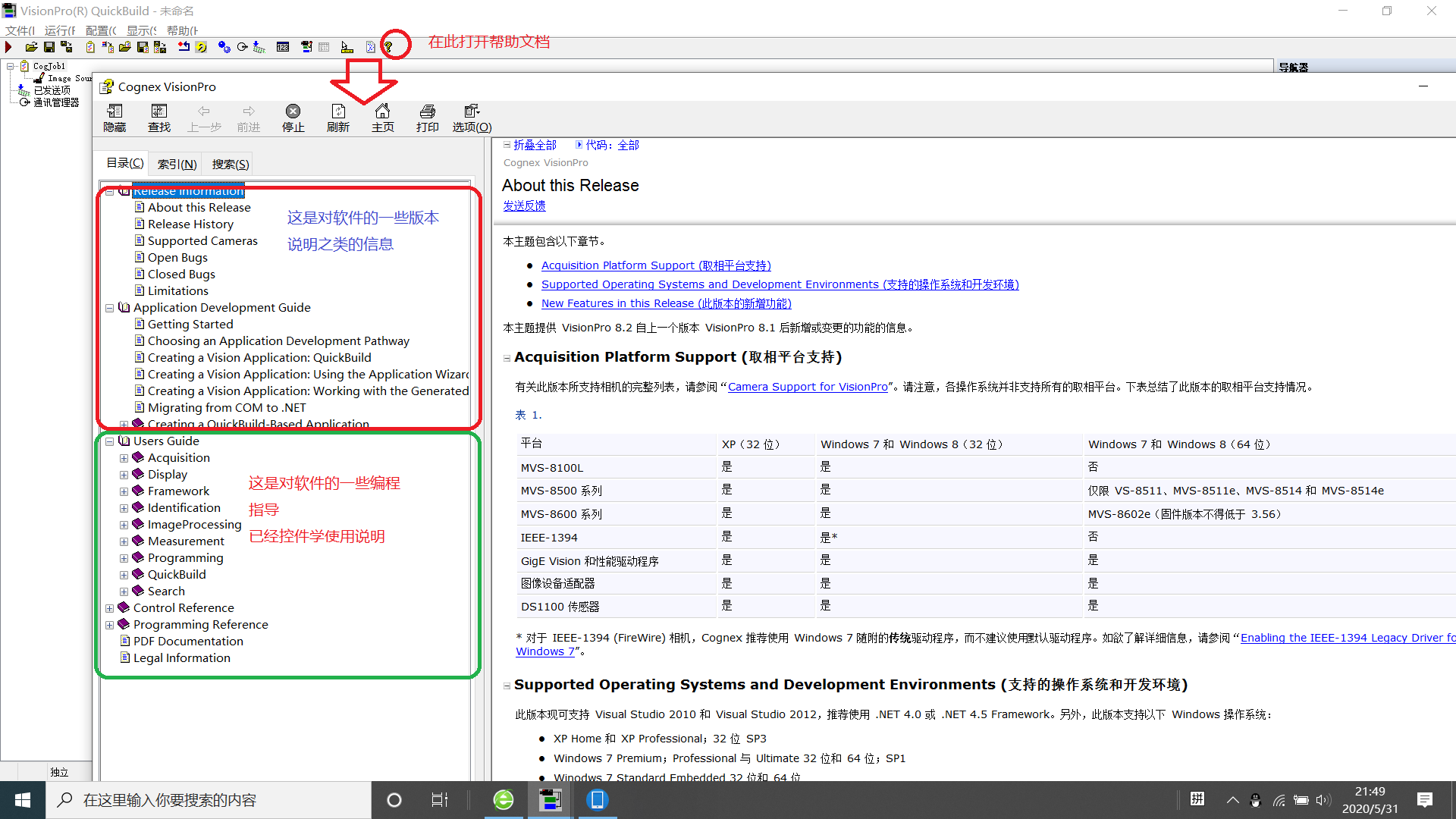This screenshot has height=819, width=1456.
Task: Click the document page icon next to help
Action: click(x=370, y=47)
